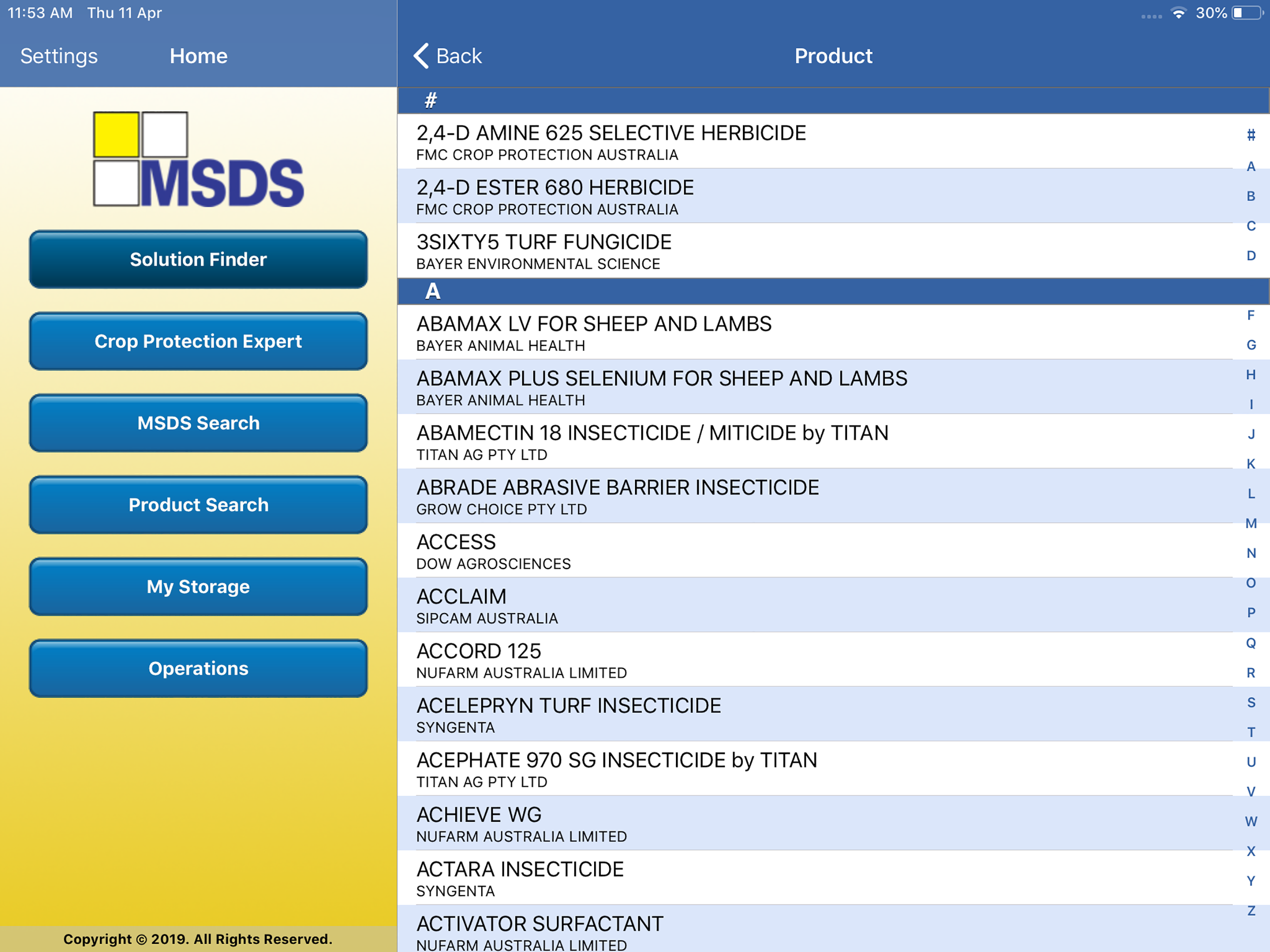Jump to letter U in index
Screen dimensions: 1270x952
pyautogui.click(x=1251, y=762)
